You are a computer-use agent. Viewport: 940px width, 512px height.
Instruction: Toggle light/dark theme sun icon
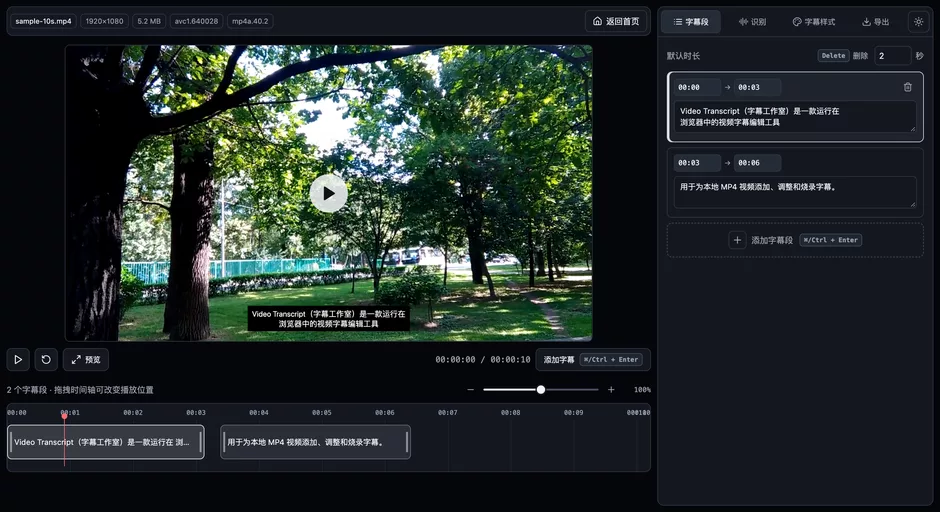point(918,22)
